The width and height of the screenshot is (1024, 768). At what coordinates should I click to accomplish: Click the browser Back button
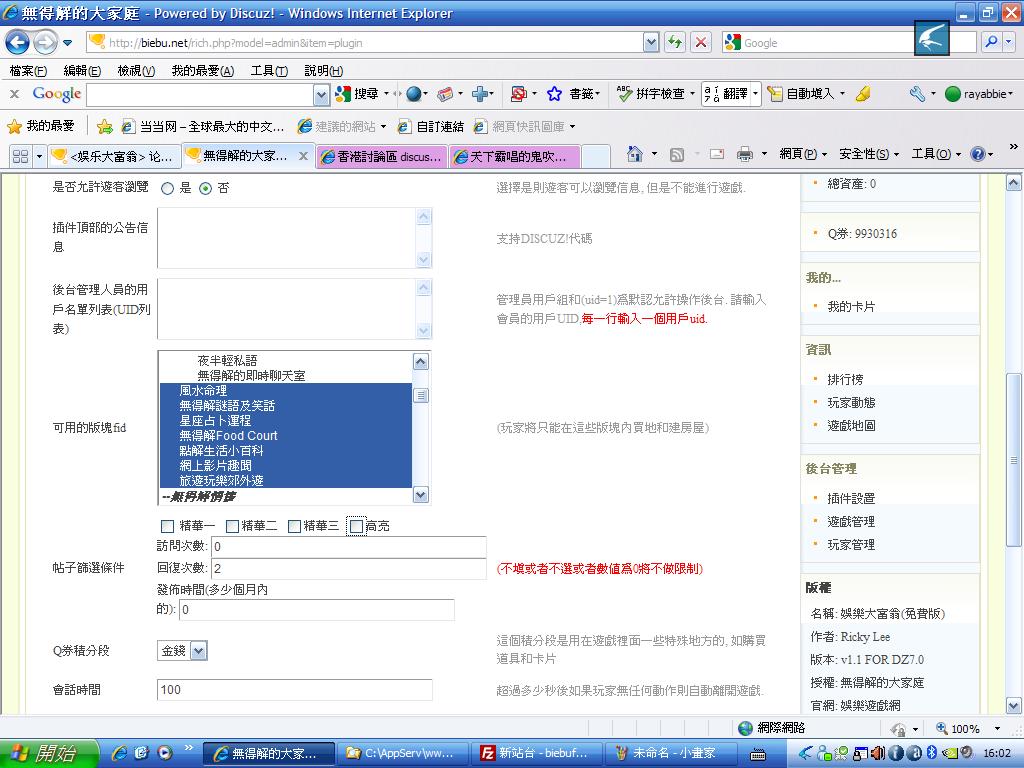18,42
